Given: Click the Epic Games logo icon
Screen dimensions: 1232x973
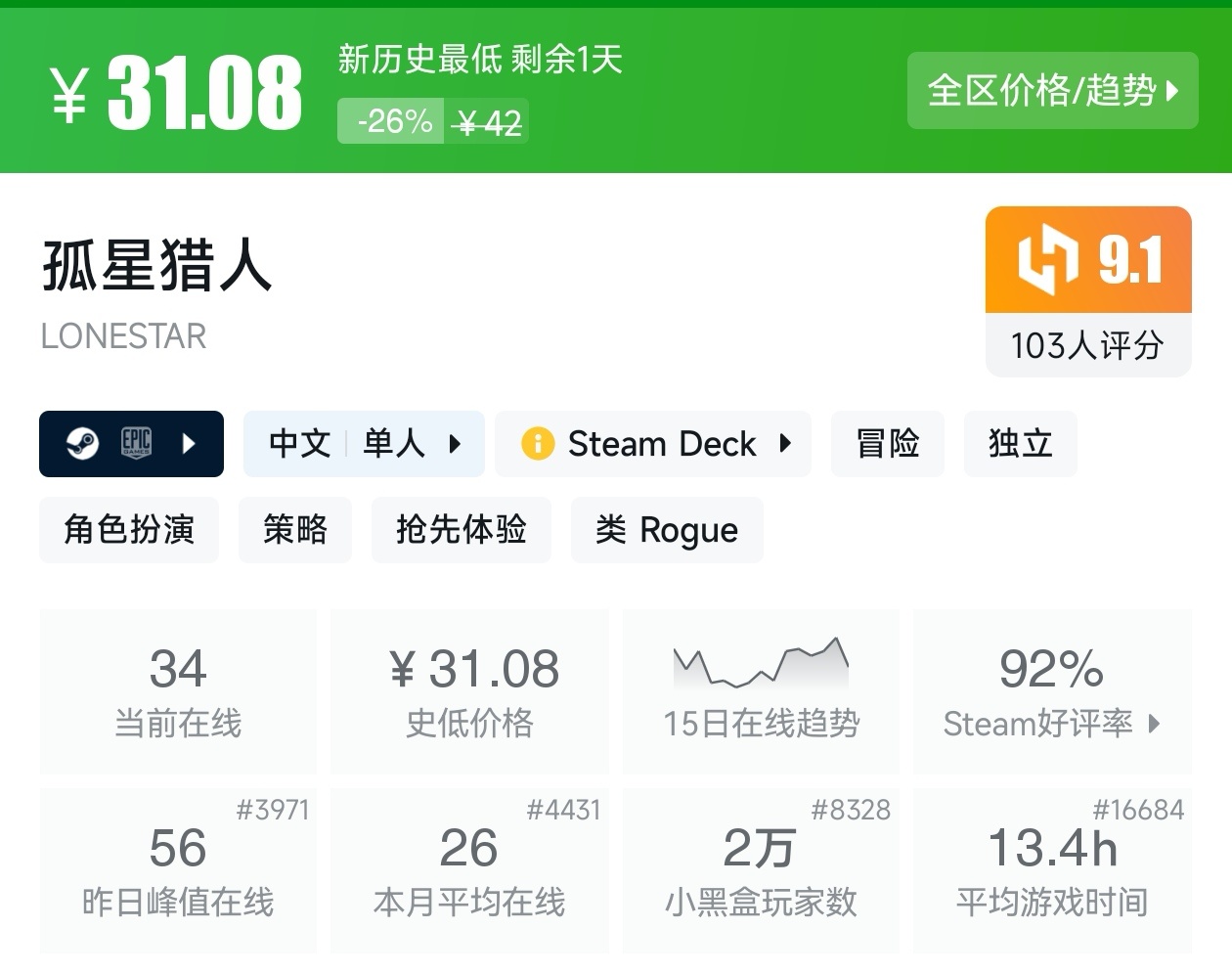Looking at the screenshot, I should (136, 443).
